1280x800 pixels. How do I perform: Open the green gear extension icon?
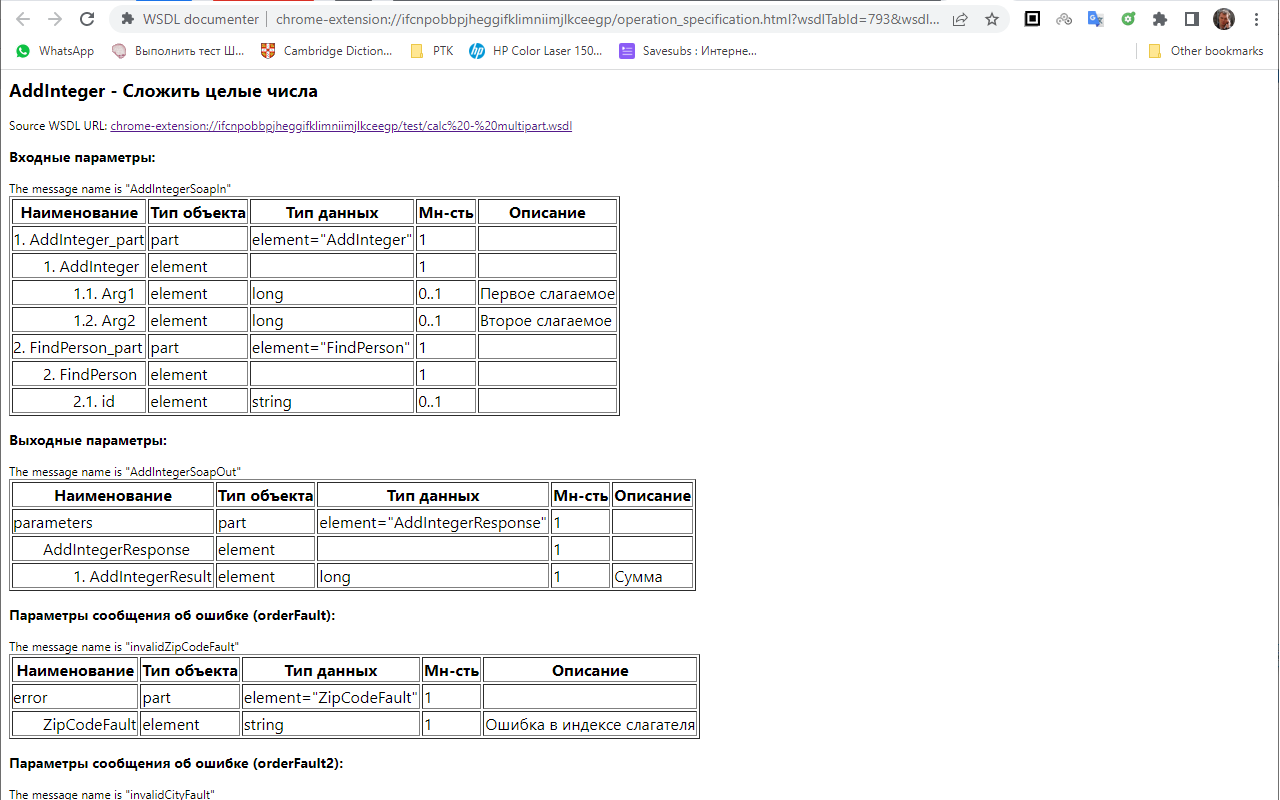(1128, 19)
